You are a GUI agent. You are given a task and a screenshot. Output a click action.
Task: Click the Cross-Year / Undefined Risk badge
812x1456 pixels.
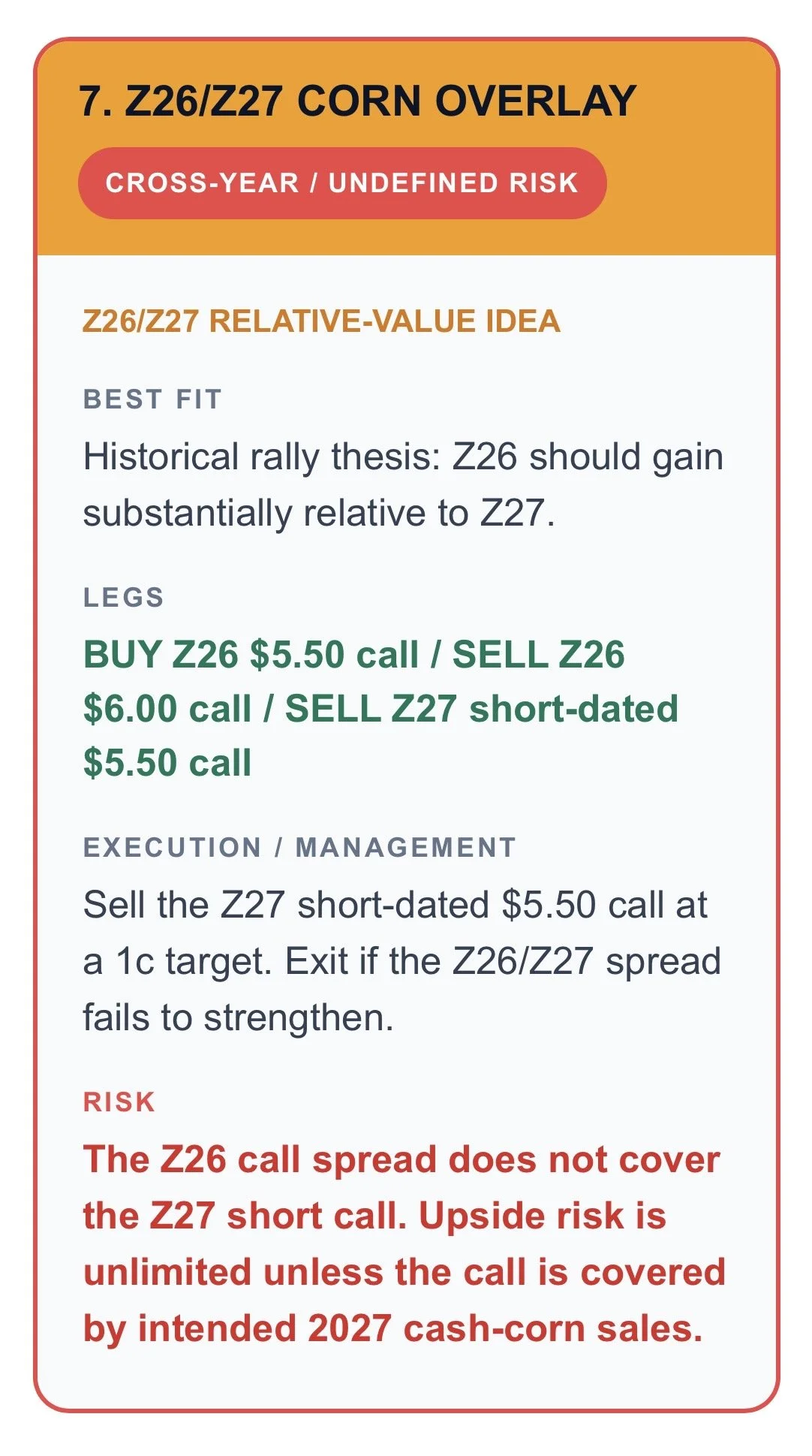342,183
